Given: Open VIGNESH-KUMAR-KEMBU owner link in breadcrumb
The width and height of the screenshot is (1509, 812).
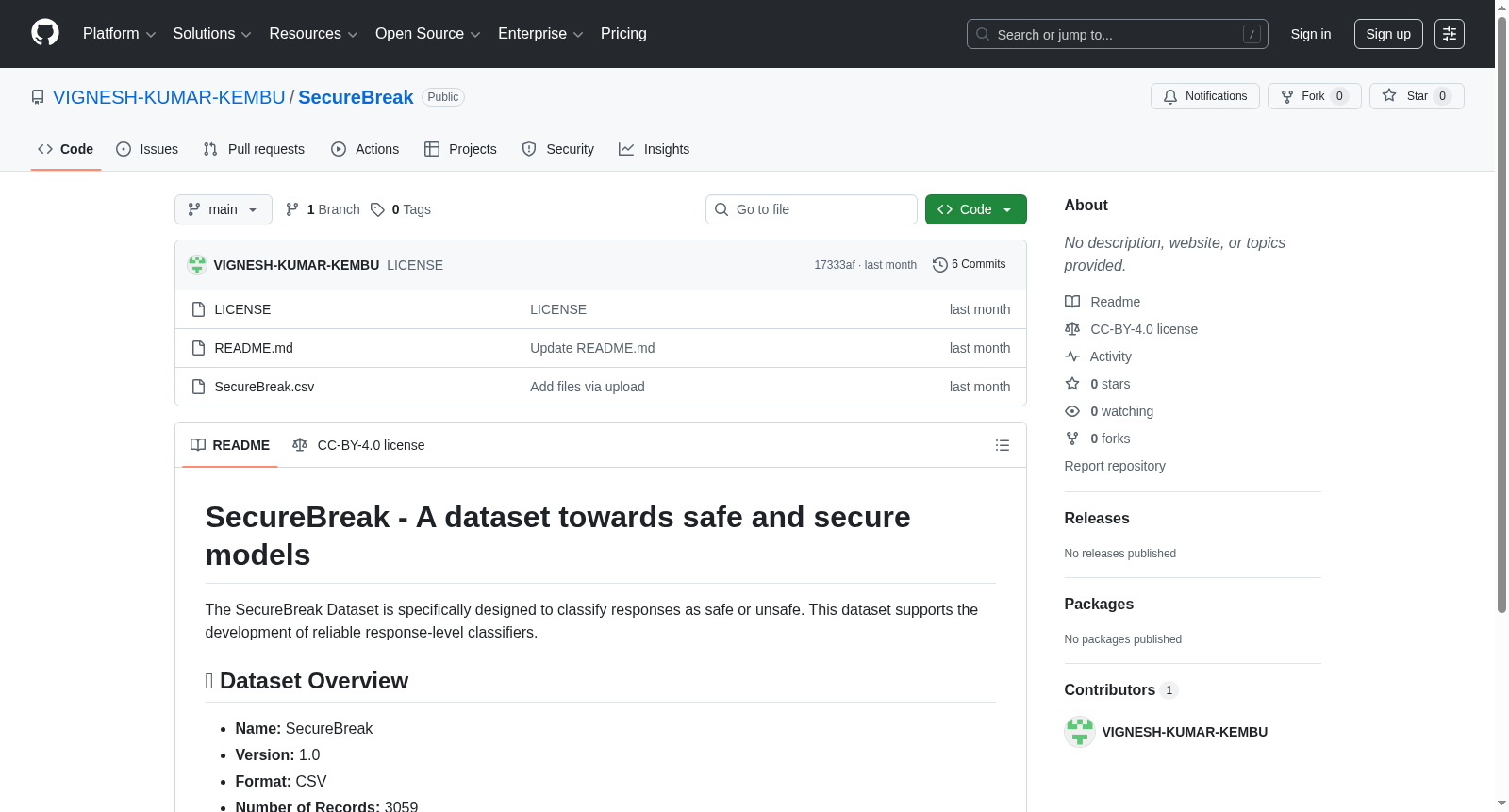Looking at the screenshot, I should (169, 97).
